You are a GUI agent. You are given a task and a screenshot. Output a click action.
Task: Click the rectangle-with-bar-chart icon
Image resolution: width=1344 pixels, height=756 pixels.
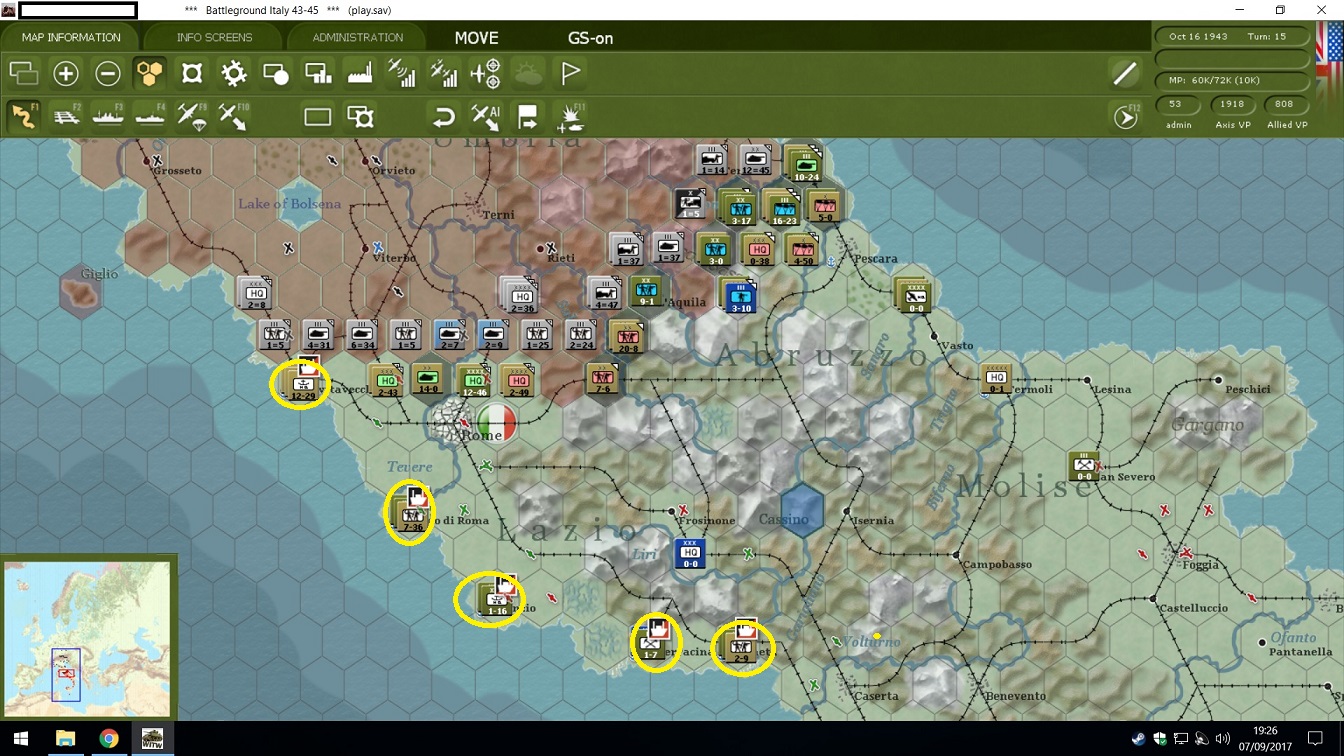pos(318,73)
